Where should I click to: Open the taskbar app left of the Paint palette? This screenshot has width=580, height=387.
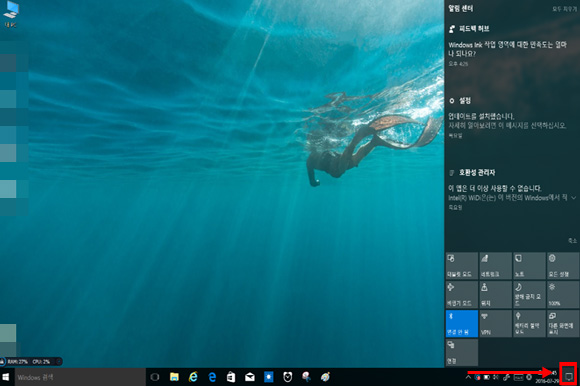point(306,377)
